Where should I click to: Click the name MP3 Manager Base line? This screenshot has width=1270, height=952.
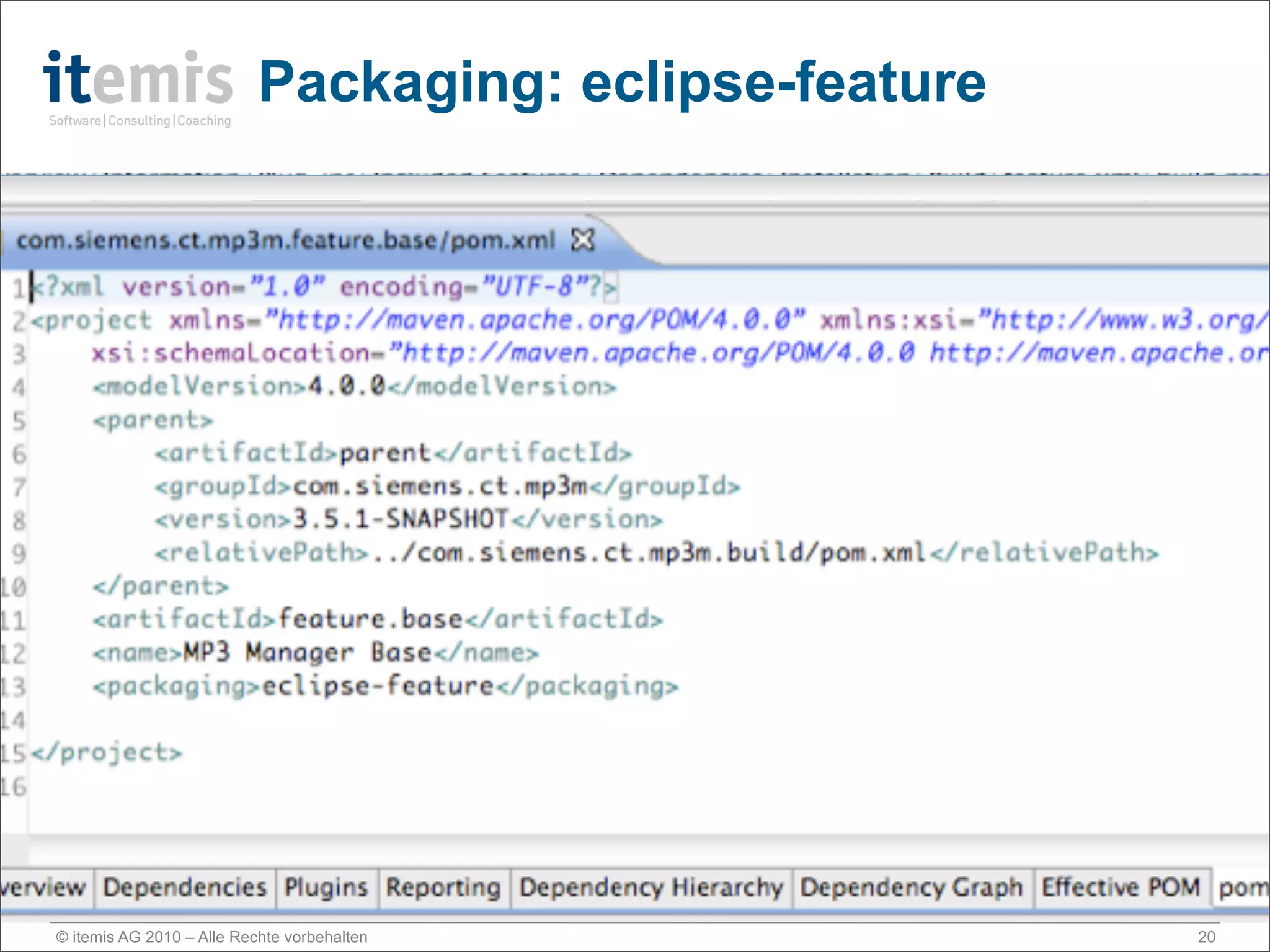[316, 653]
